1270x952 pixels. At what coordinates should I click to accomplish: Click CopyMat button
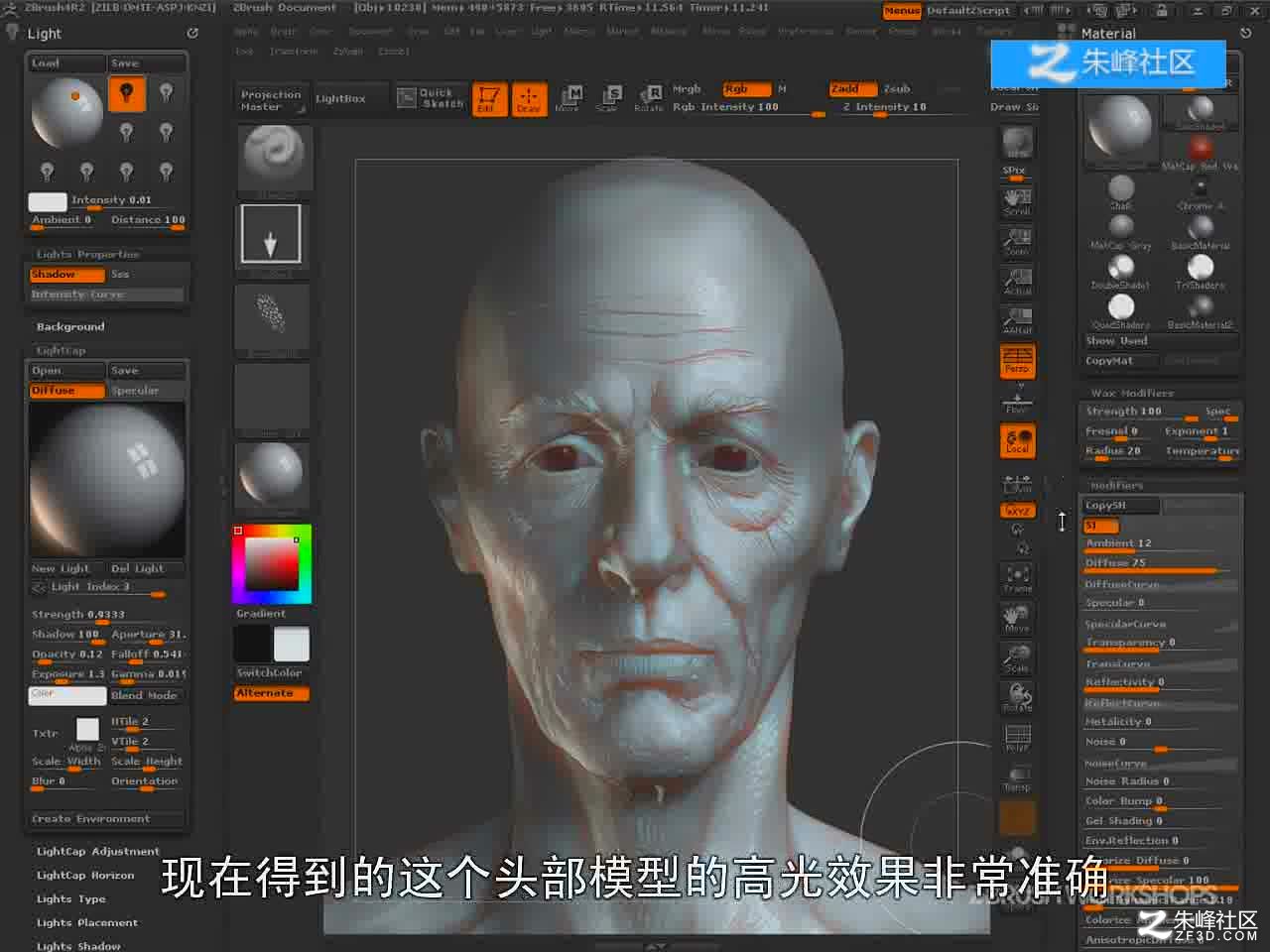[1120, 361]
